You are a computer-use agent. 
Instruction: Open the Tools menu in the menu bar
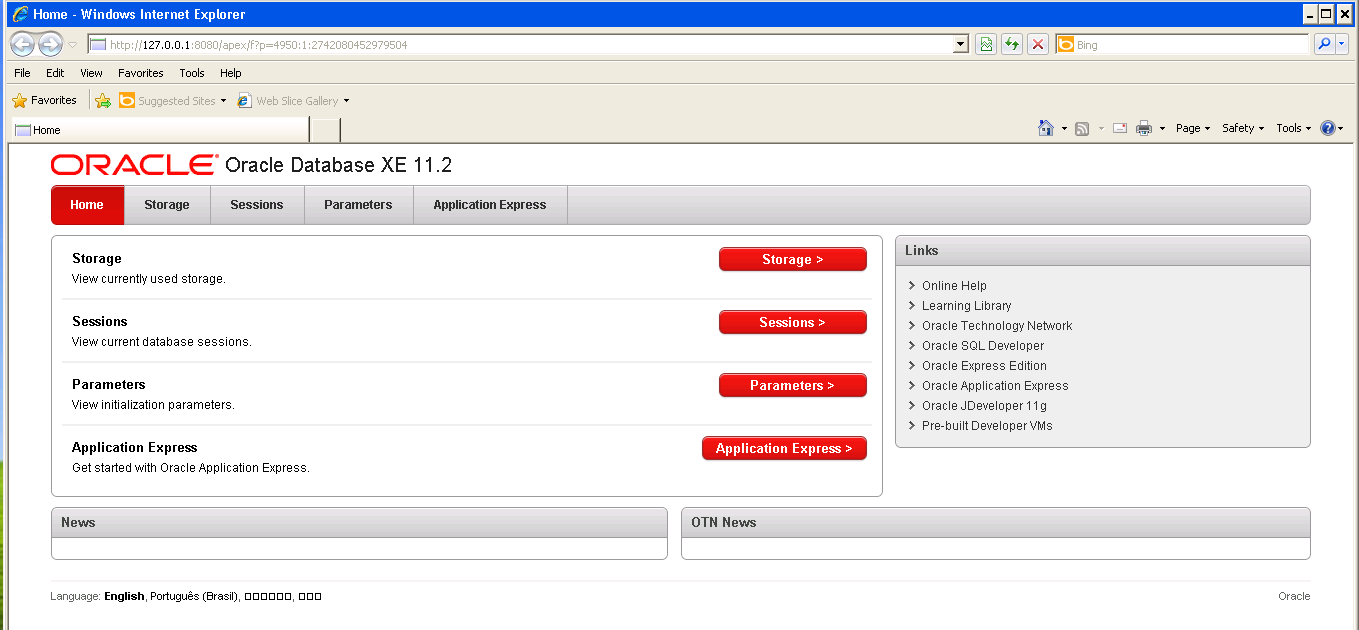pyautogui.click(x=191, y=72)
